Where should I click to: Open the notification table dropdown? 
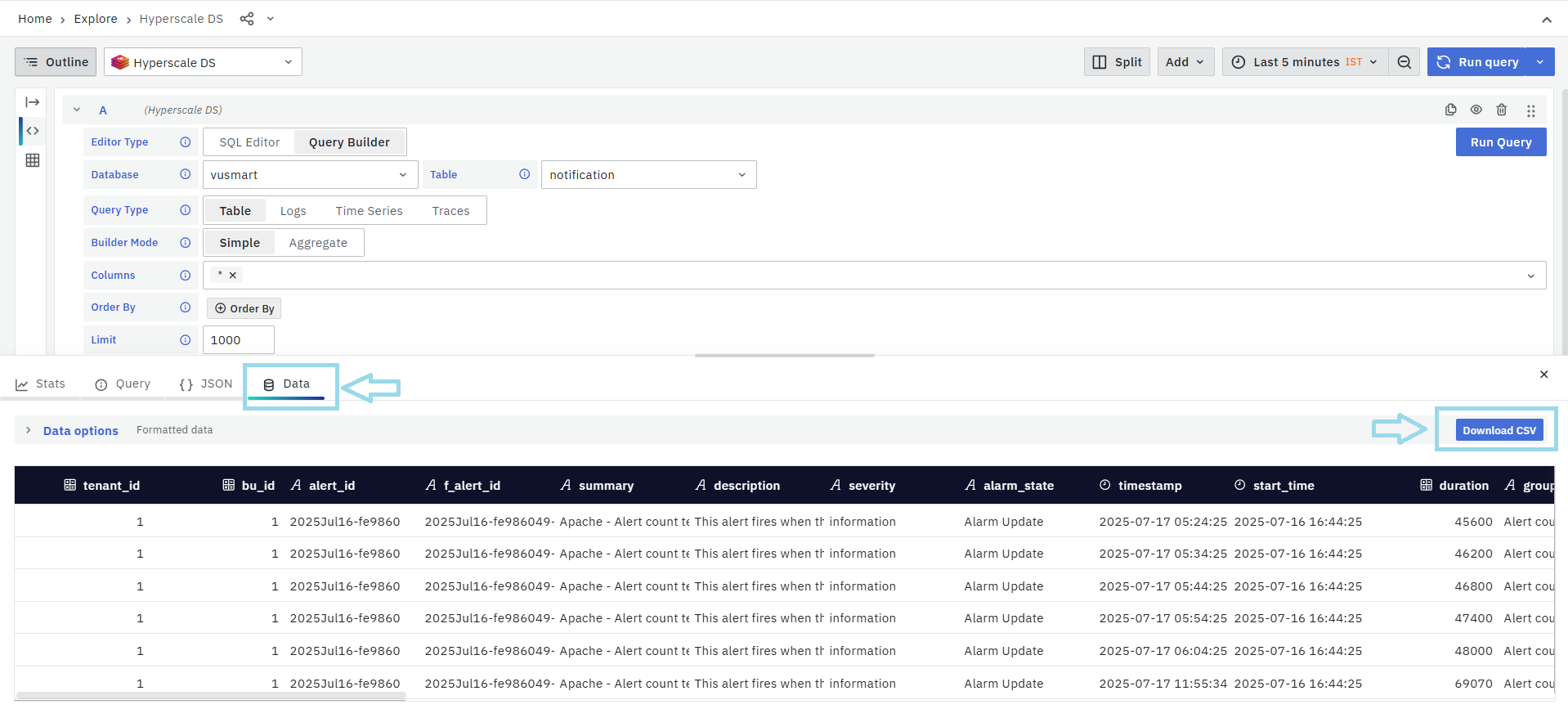(647, 175)
